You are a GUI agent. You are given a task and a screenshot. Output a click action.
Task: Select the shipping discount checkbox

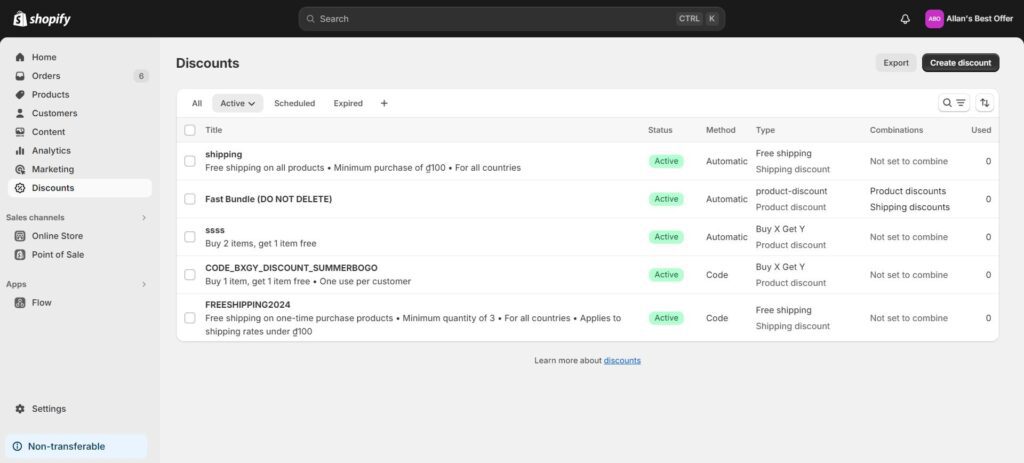pos(190,161)
